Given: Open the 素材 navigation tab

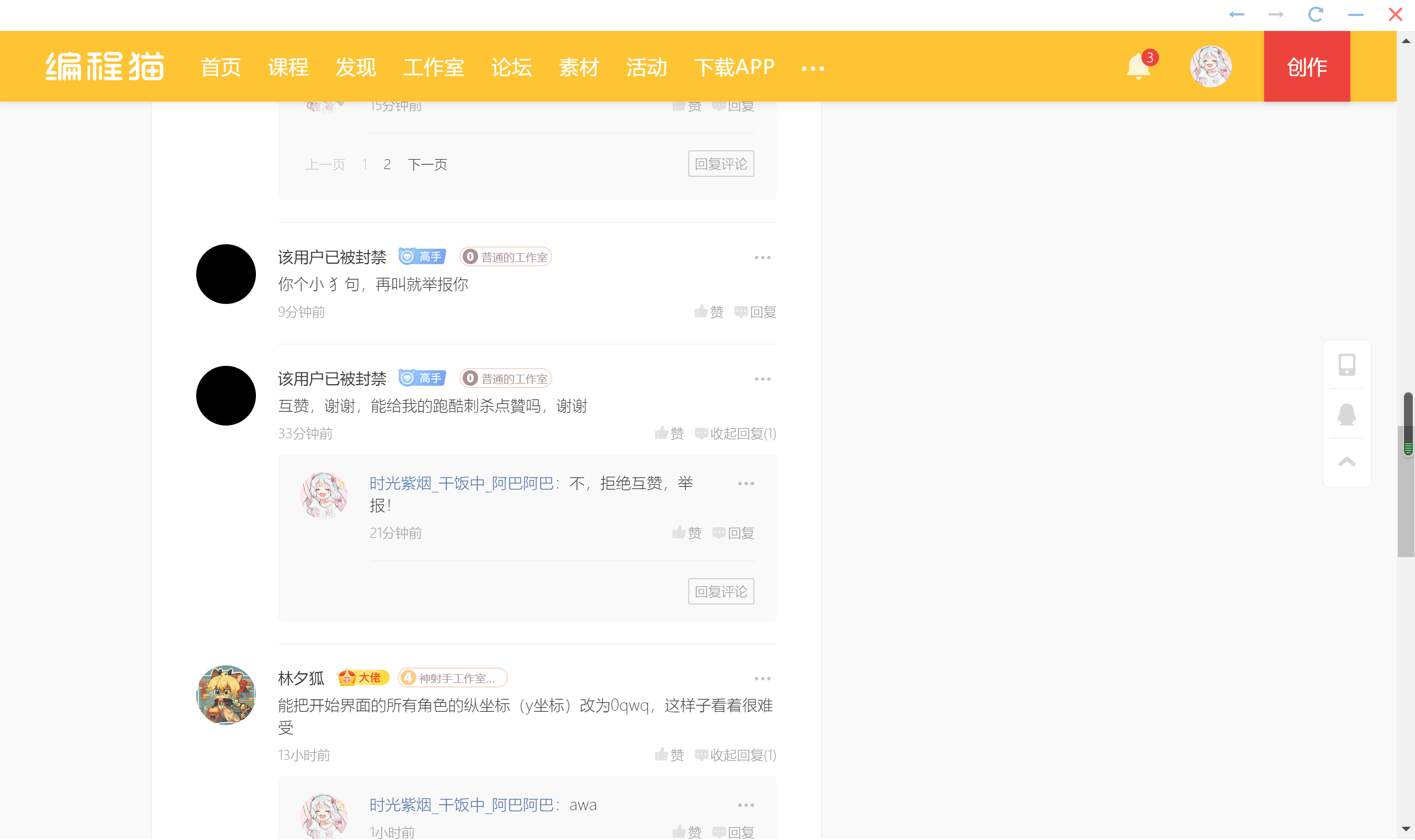Looking at the screenshot, I should [x=579, y=67].
